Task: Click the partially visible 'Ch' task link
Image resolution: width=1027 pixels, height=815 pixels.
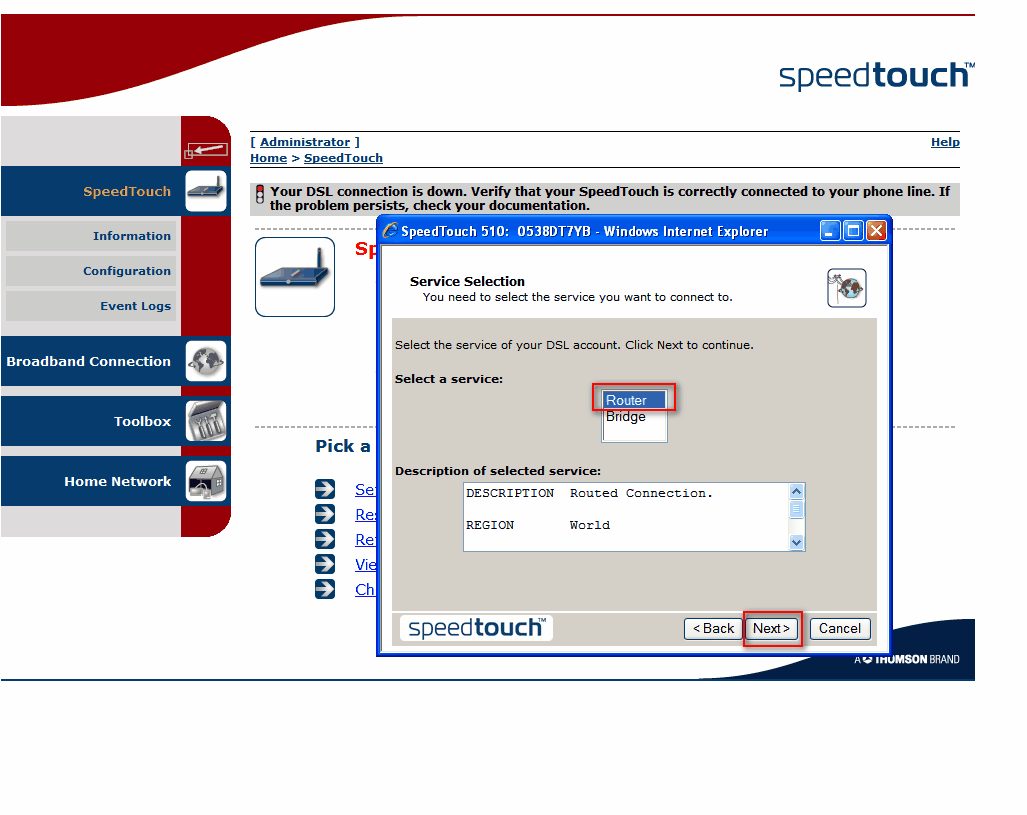Action: 365,589
